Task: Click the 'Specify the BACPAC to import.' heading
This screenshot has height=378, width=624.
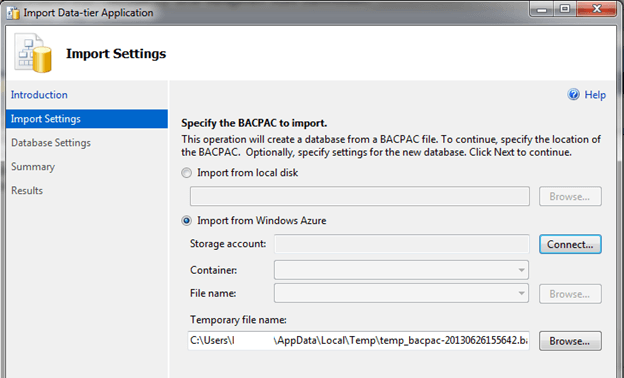Action: click(x=254, y=123)
